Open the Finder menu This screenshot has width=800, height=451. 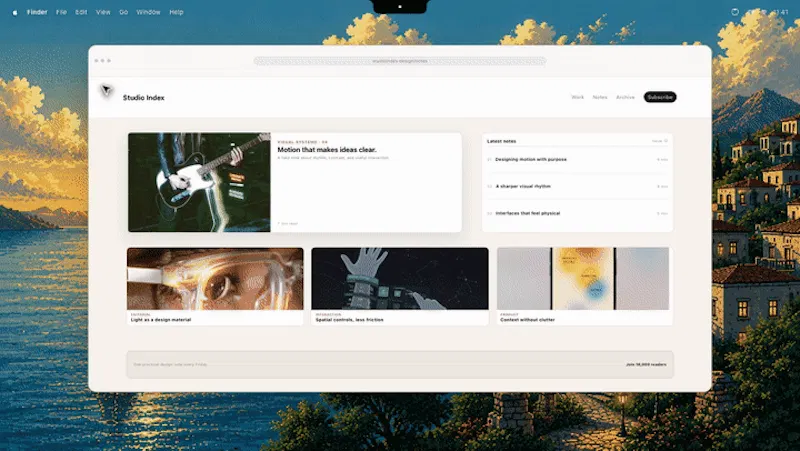(x=37, y=12)
